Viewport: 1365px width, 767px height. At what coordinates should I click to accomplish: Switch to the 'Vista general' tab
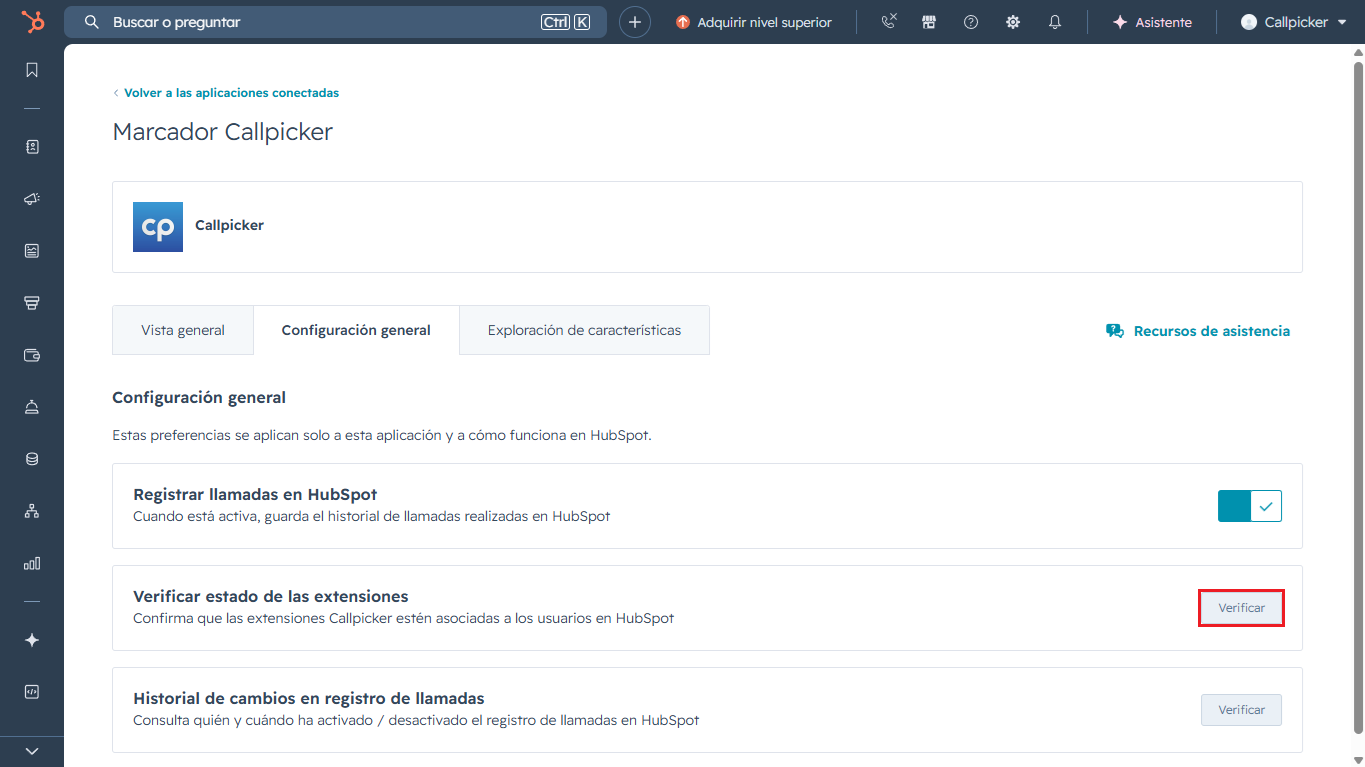tap(183, 330)
